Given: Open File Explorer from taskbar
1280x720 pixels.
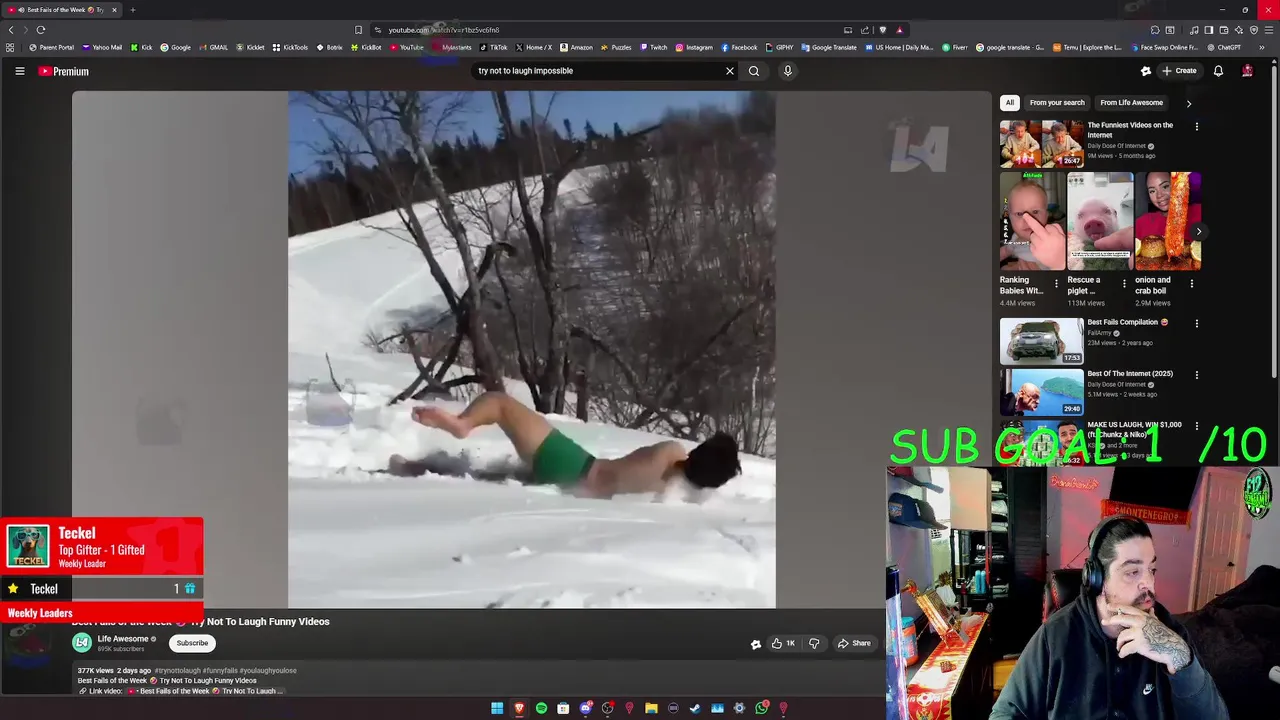Looking at the screenshot, I should click(651, 708).
